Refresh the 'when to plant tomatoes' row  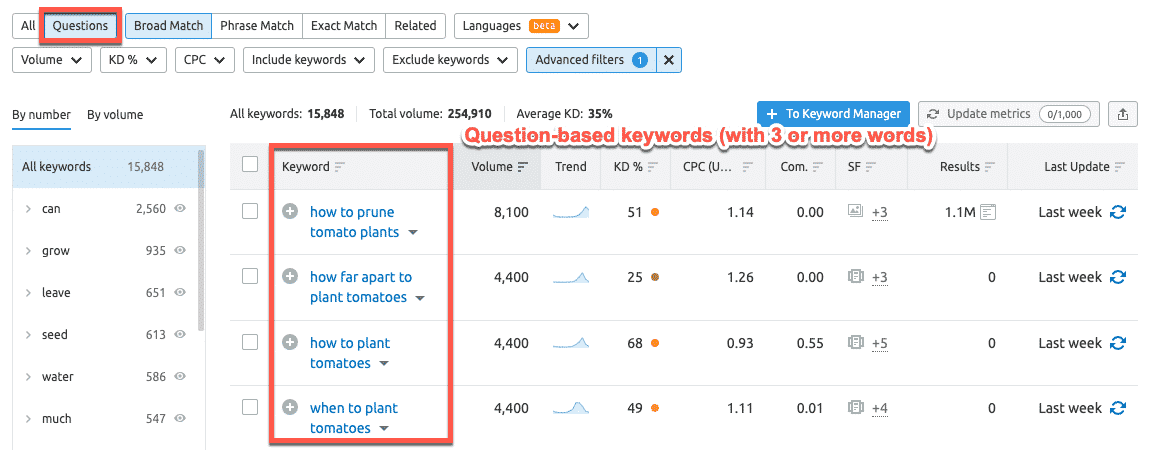pos(1118,408)
